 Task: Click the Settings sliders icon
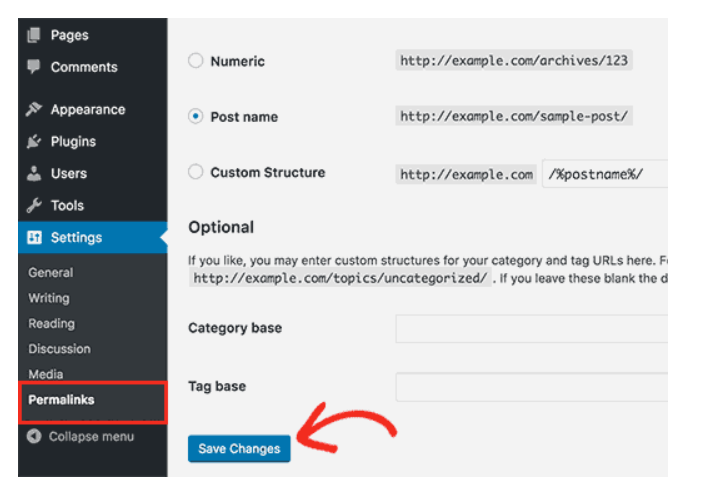[x=34, y=237]
